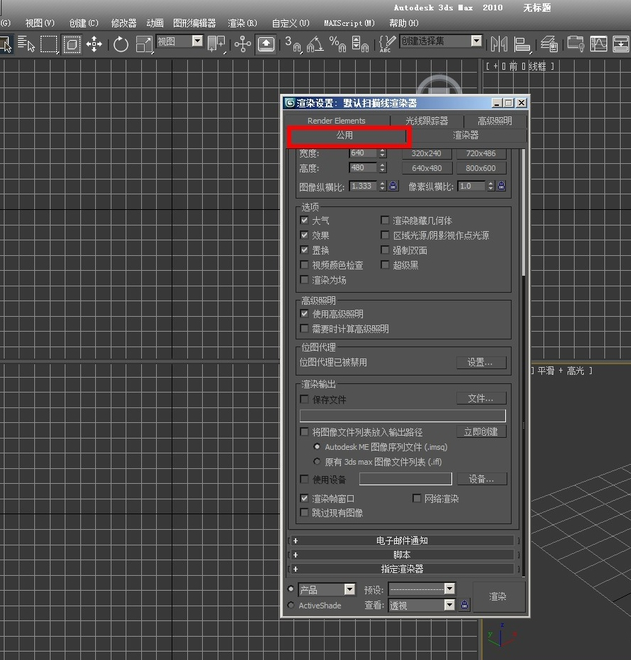Click the render dialog title bar icon
Image resolution: width=631 pixels, height=660 pixels.
tap(290, 103)
